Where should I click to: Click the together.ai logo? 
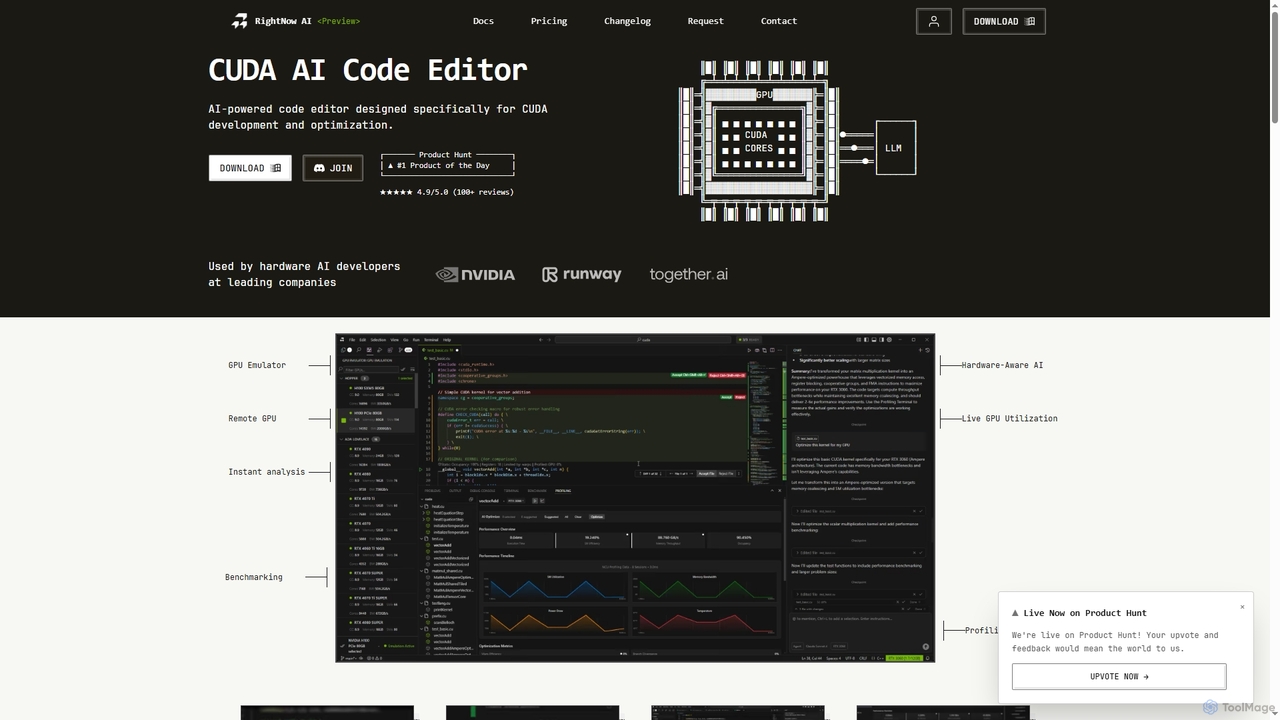point(688,274)
